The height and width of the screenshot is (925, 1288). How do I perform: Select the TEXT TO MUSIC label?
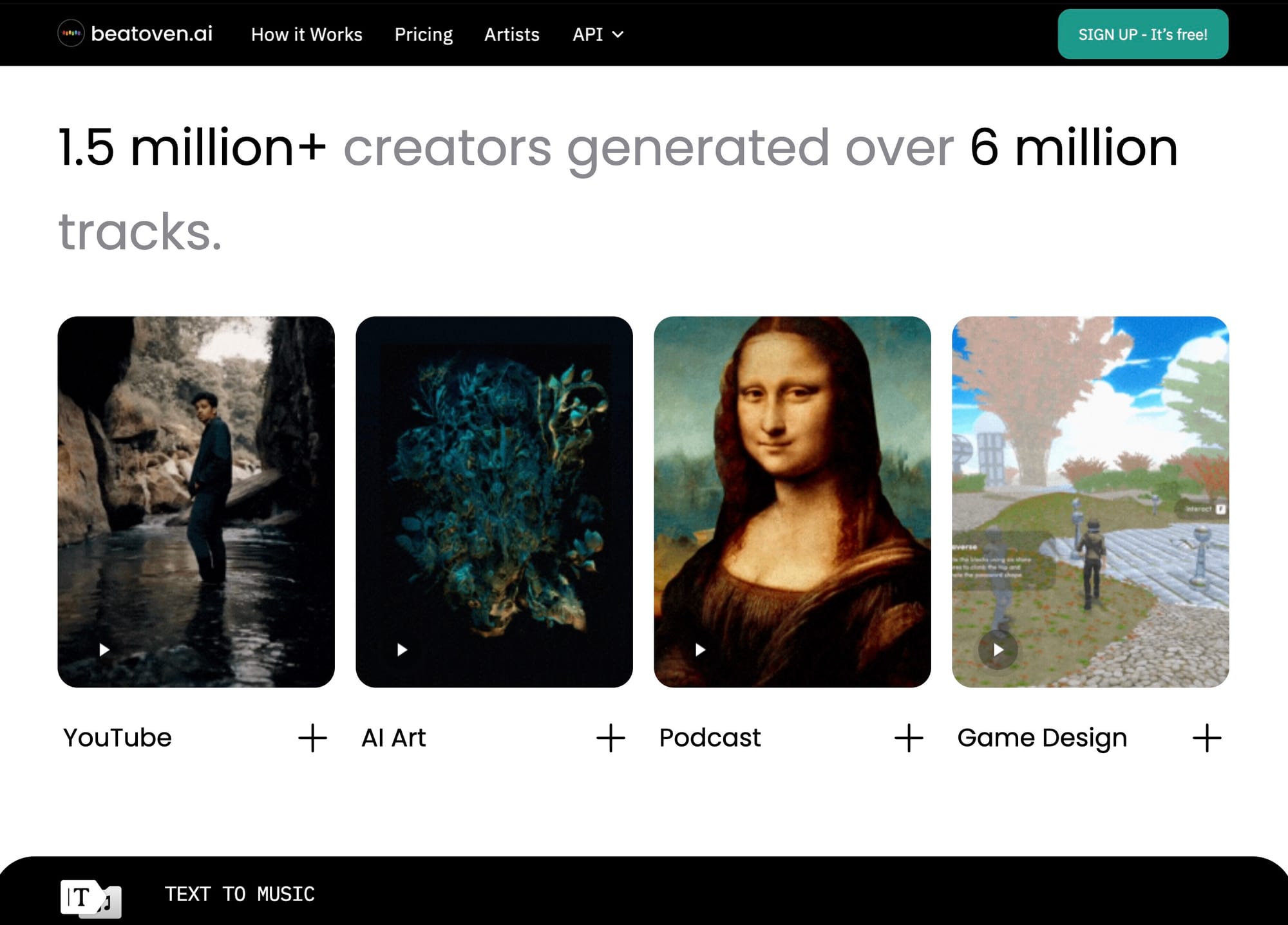click(240, 894)
